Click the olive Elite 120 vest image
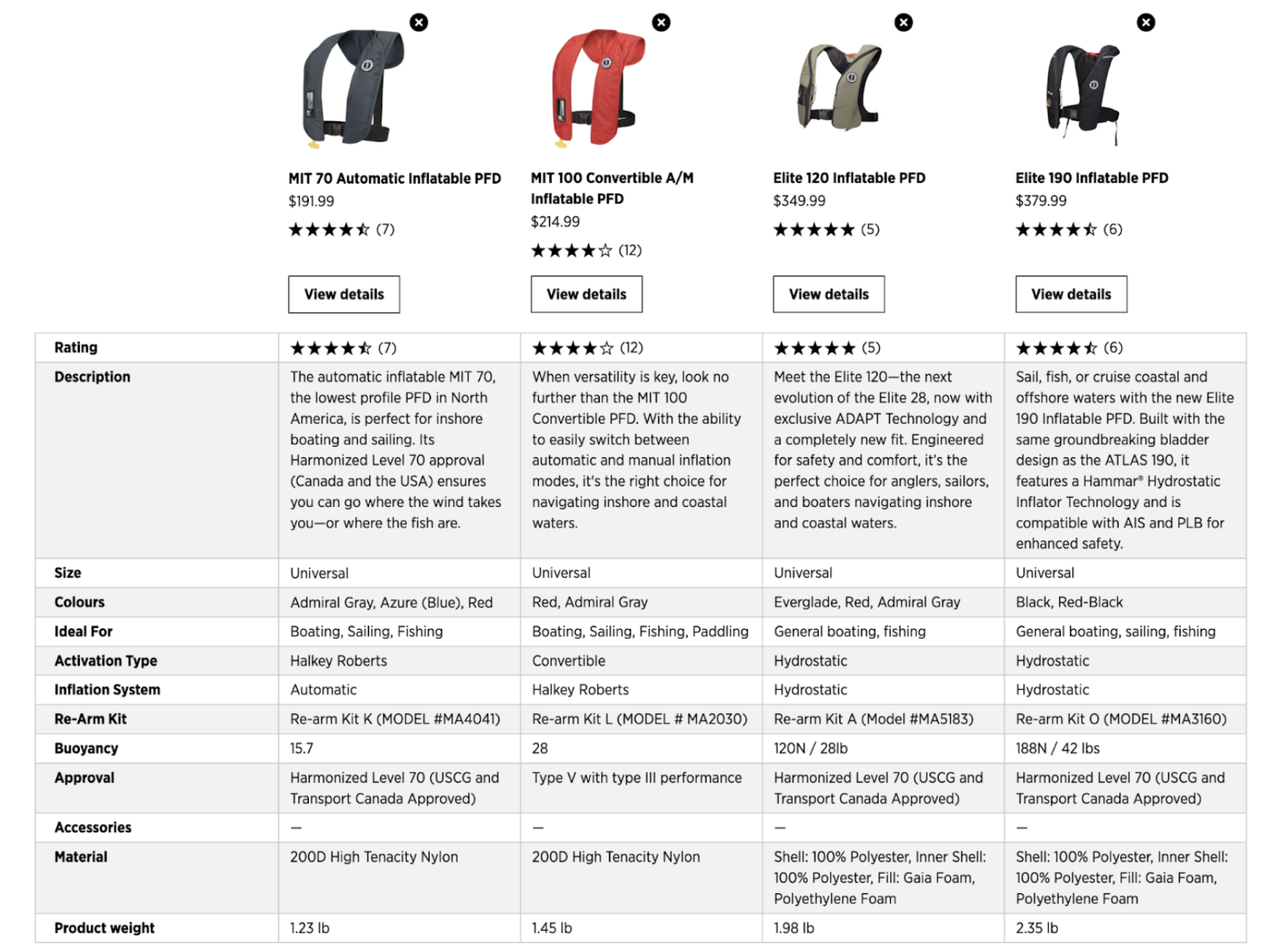 839,88
